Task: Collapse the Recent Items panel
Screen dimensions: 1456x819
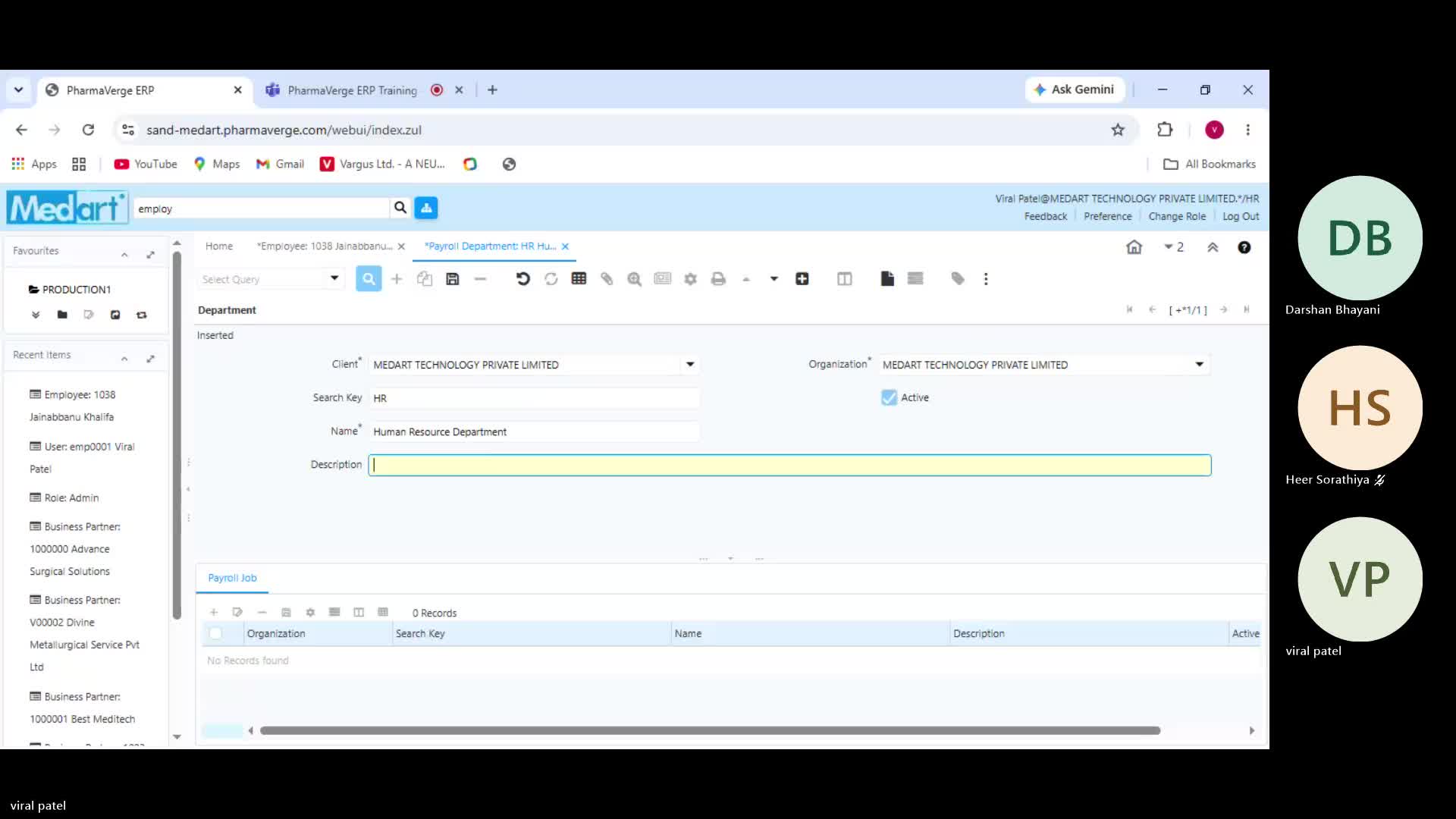Action: pyautogui.click(x=124, y=358)
